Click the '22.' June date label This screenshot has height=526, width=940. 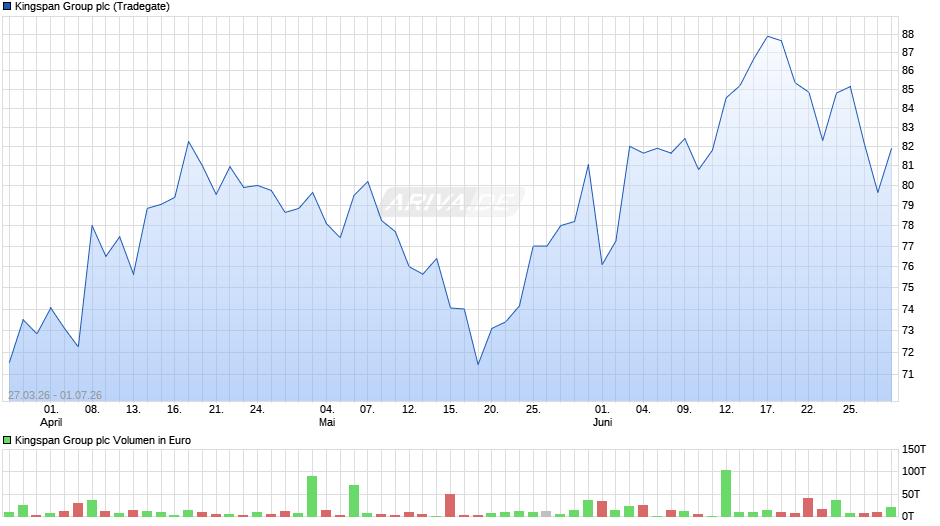tap(808, 410)
